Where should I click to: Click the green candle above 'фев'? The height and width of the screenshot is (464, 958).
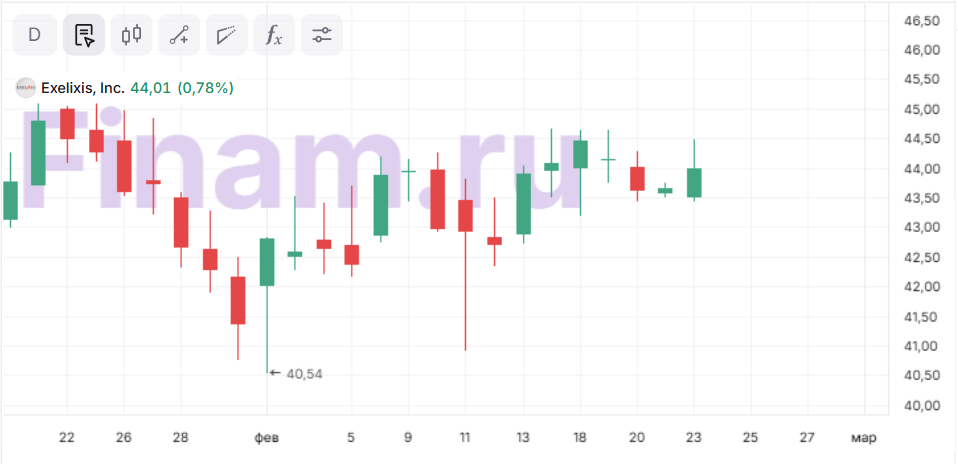pos(267,261)
